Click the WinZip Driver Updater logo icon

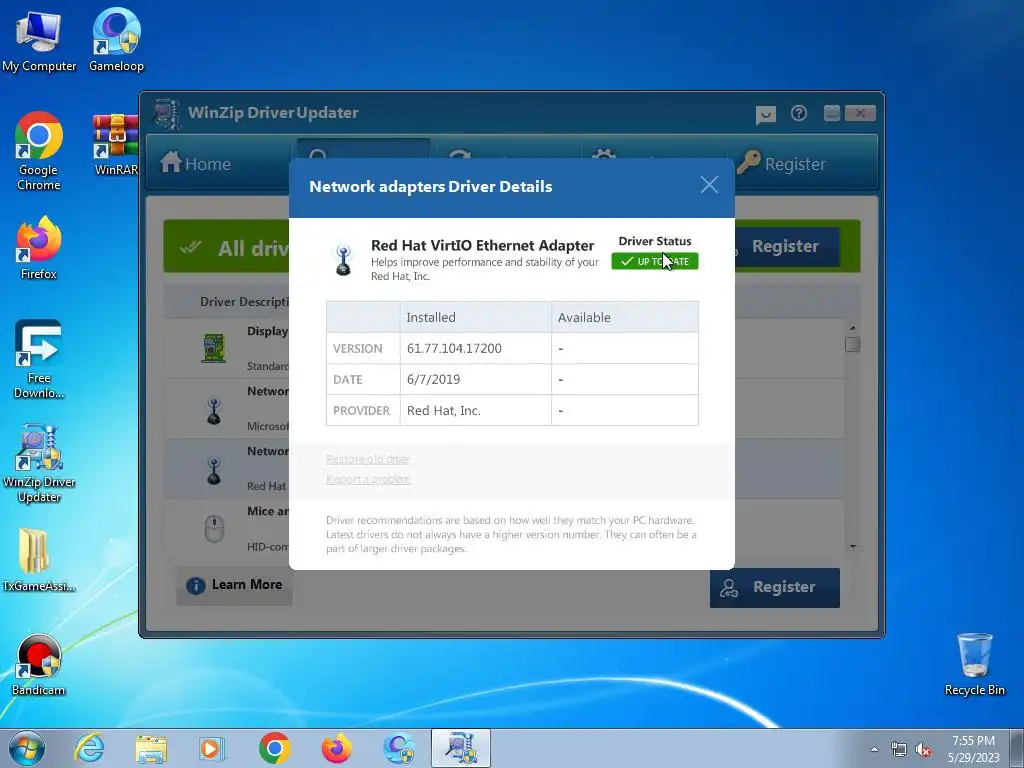[x=167, y=114]
